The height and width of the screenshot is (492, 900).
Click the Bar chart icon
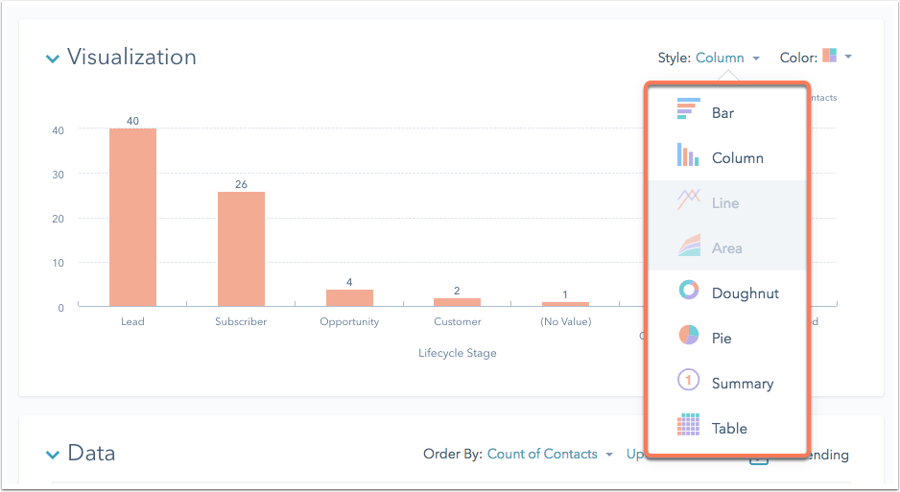pyautogui.click(x=688, y=111)
